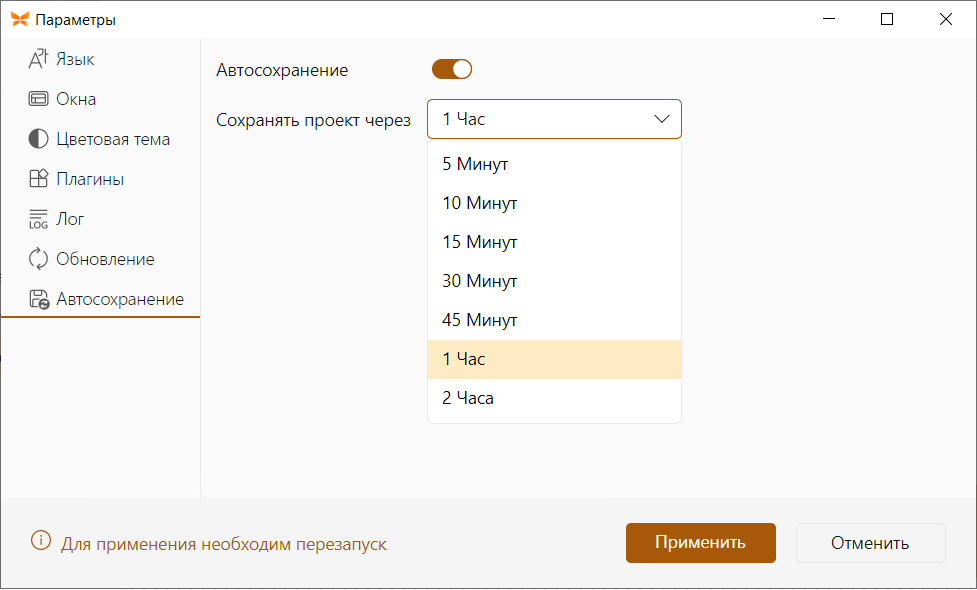The height and width of the screenshot is (590, 977).
Task: Disable the Автосохранение toggle switch
Action: (452, 69)
